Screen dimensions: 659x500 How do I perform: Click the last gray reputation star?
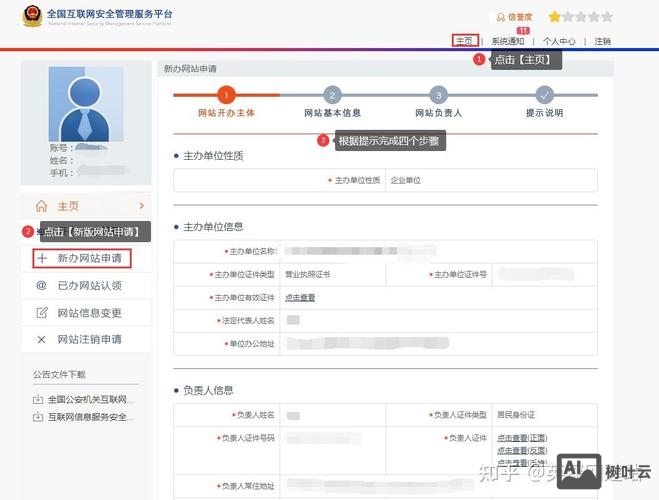[607, 17]
